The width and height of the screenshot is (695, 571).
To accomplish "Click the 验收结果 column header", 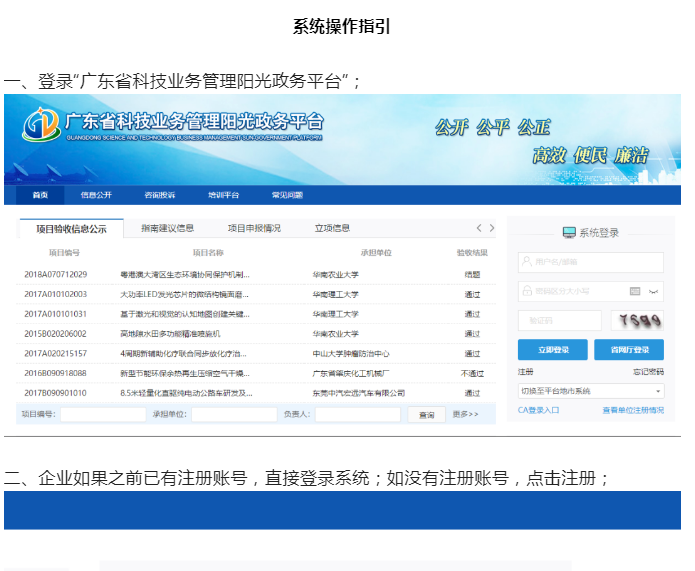I will click(x=472, y=253).
